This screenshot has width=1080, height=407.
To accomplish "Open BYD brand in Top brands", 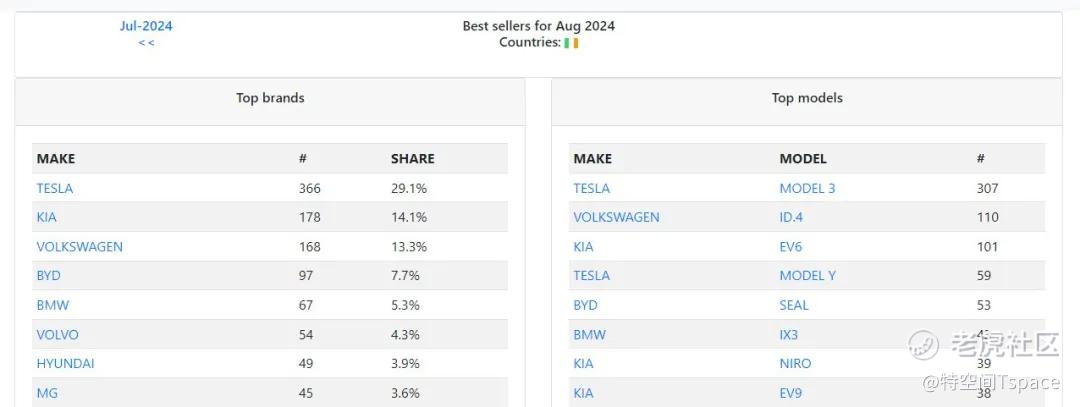I will click(49, 275).
